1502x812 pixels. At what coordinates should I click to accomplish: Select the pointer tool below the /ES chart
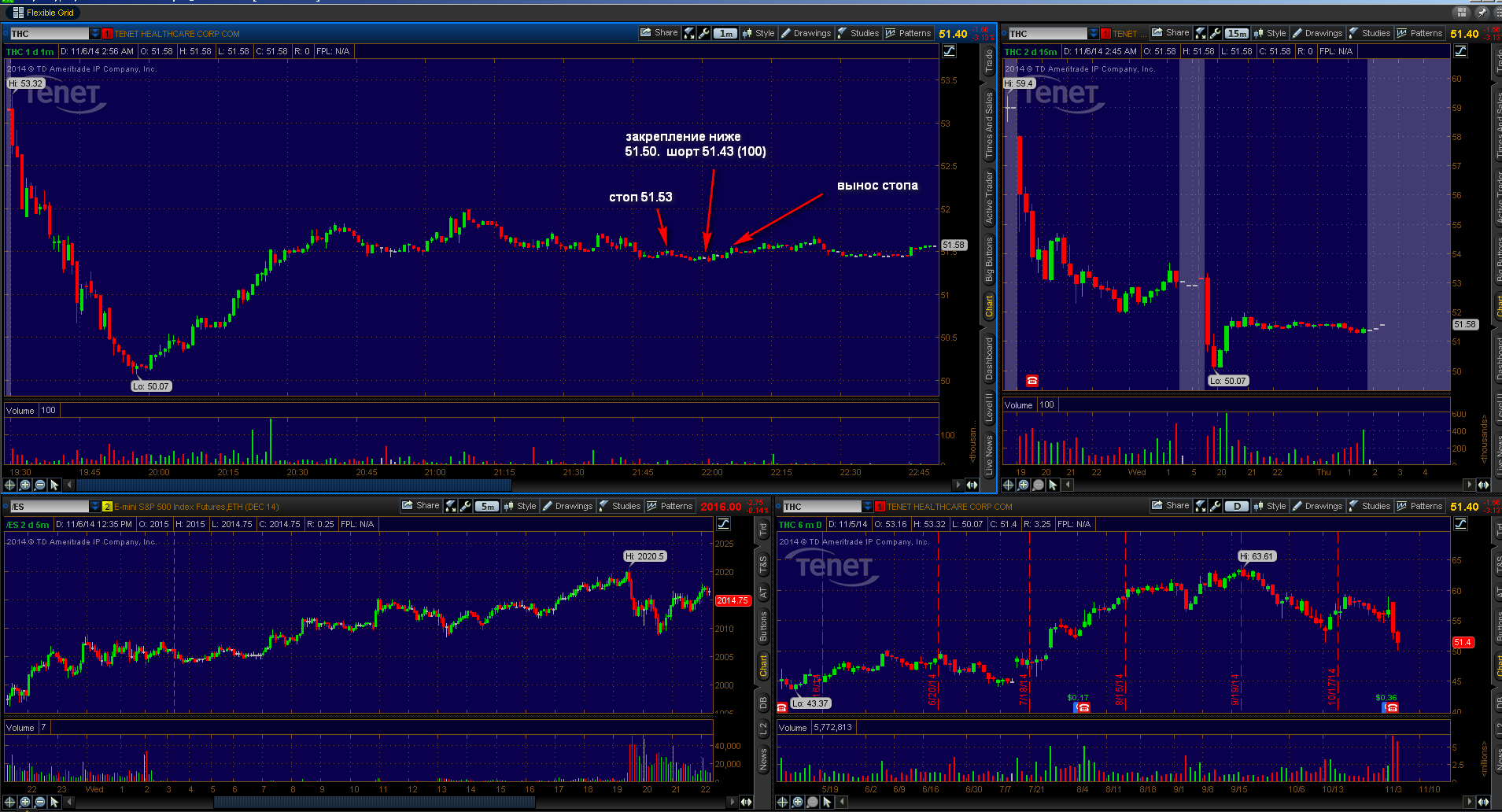tap(54, 802)
